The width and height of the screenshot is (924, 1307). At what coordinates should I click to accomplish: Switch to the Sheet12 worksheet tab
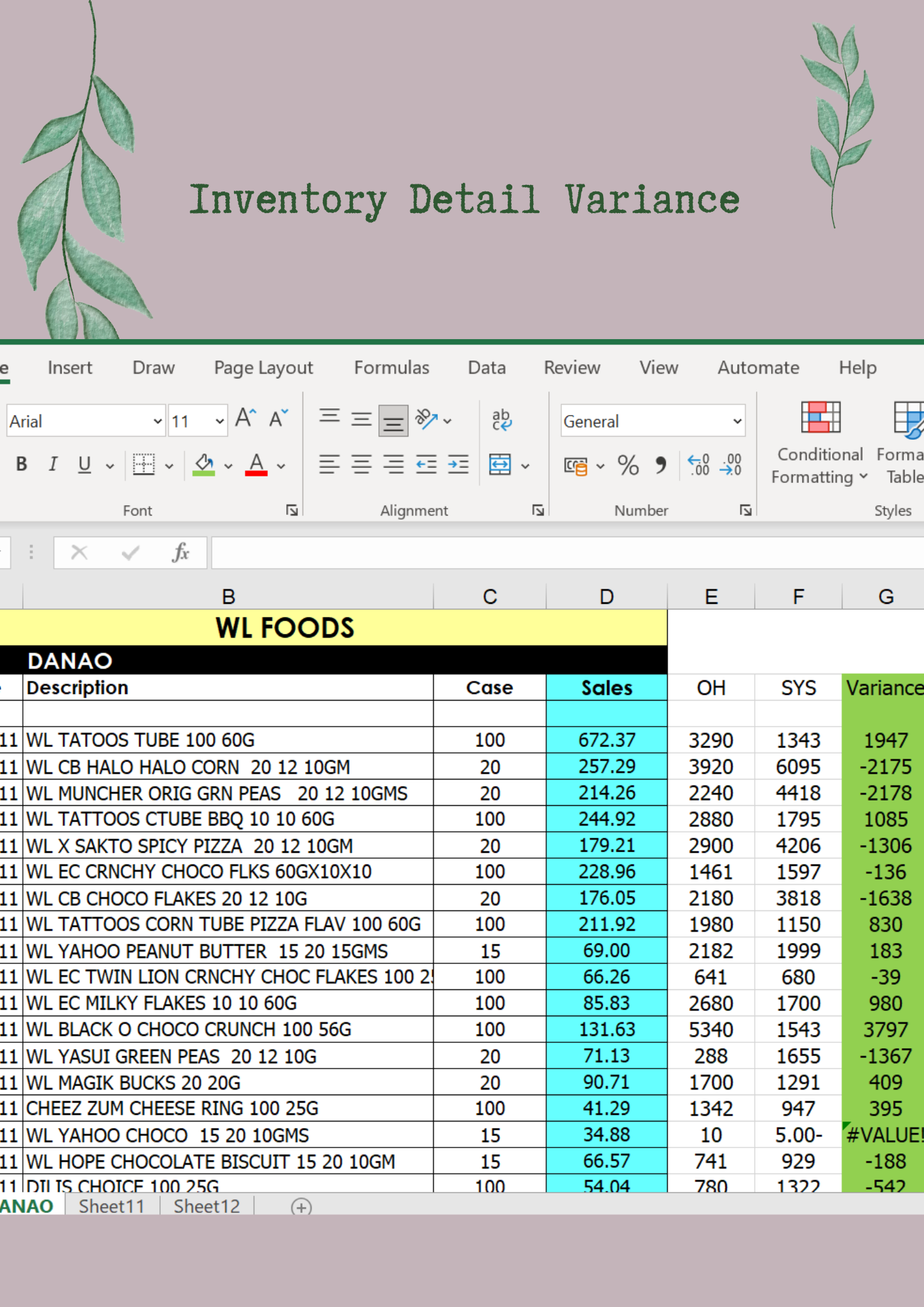206,1206
